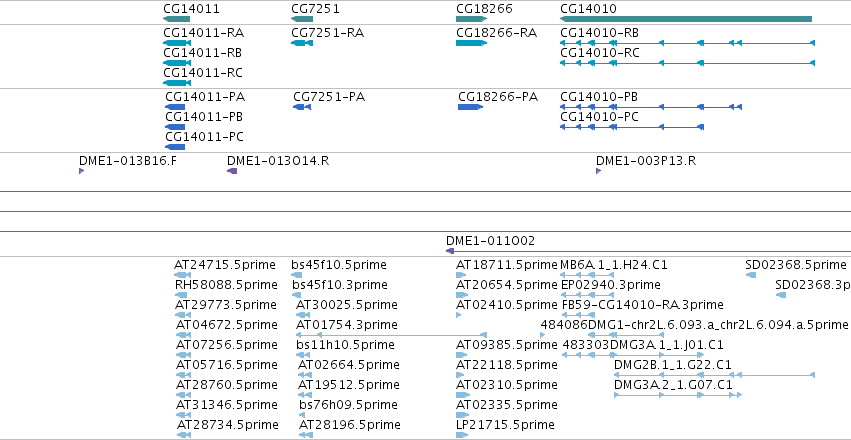The height and width of the screenshot is (440, 851).
Task: Select the DMG2B.1_1.G22.C1 alignment line
Action: click(x=714, y=374)
